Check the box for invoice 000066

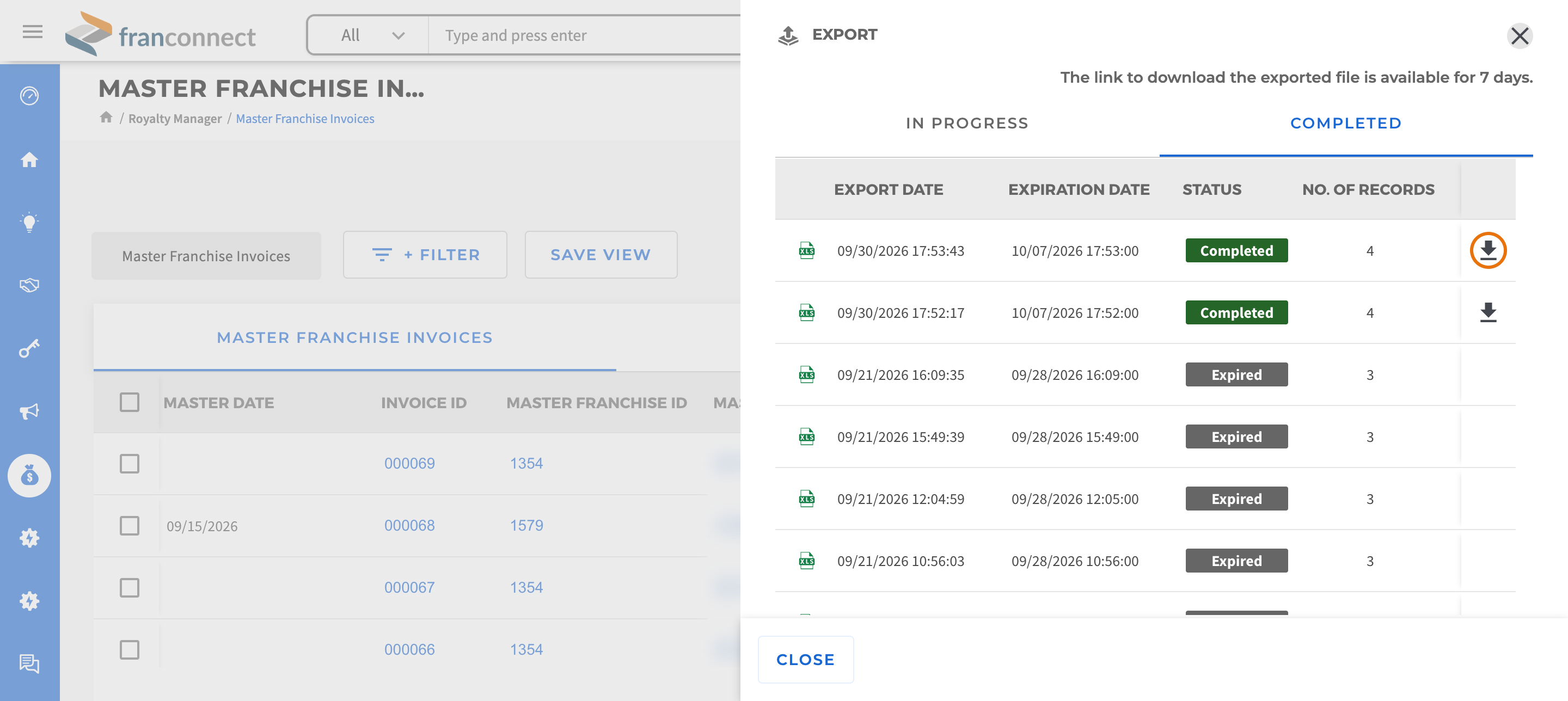129,650
